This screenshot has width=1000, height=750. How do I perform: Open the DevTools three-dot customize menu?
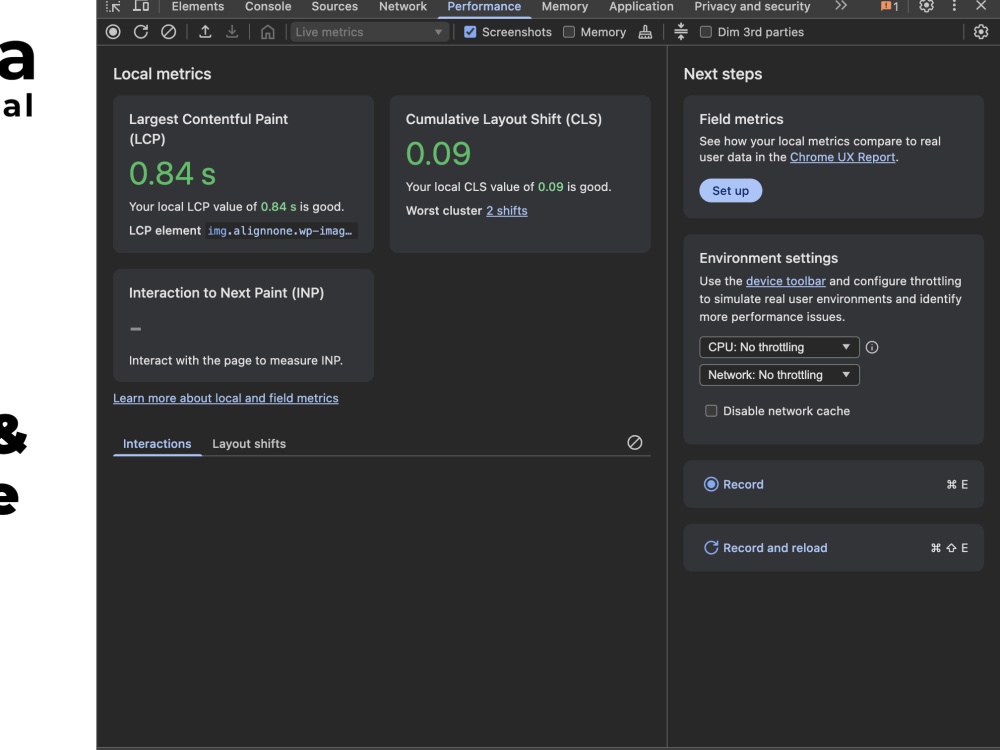pos(954,6)
